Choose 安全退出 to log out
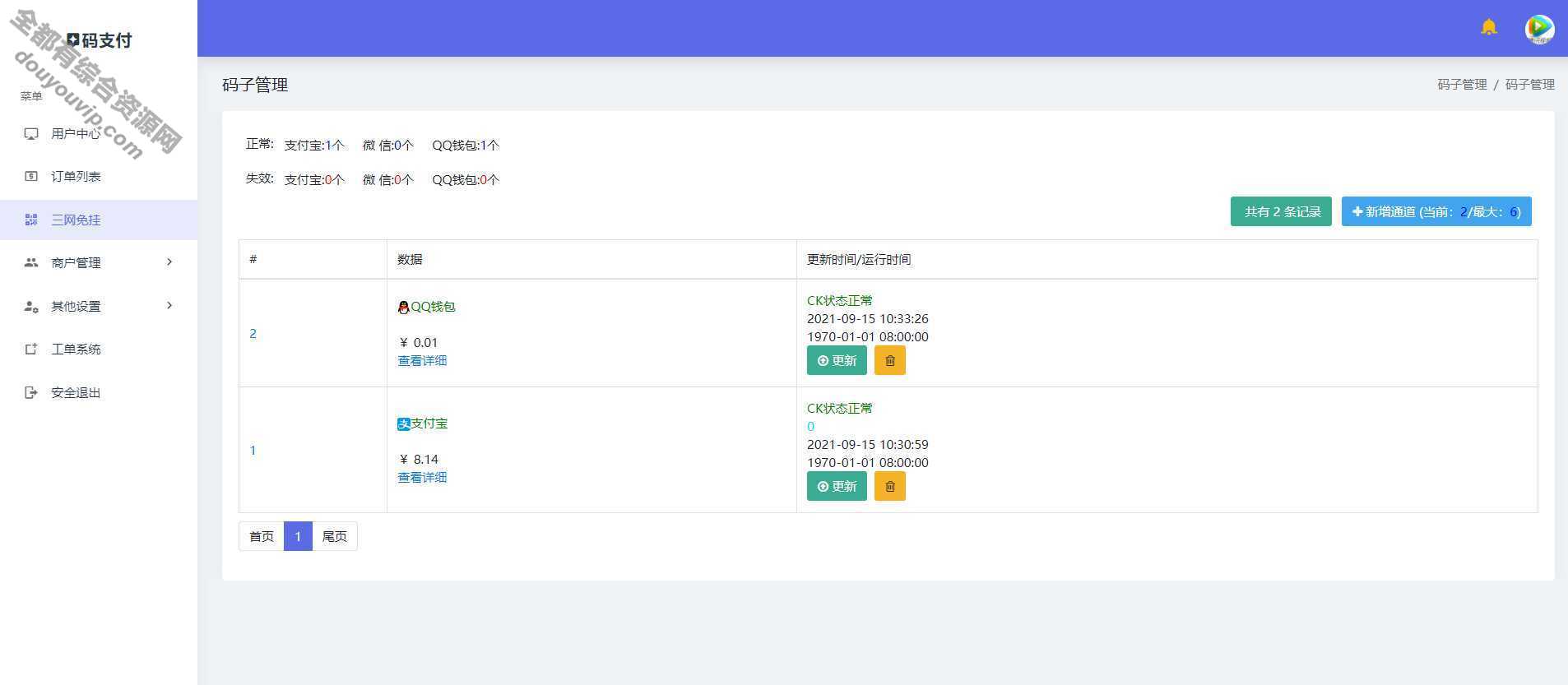Image resolution: width=1568 pixels, height=685 pixels. point(99,392)
